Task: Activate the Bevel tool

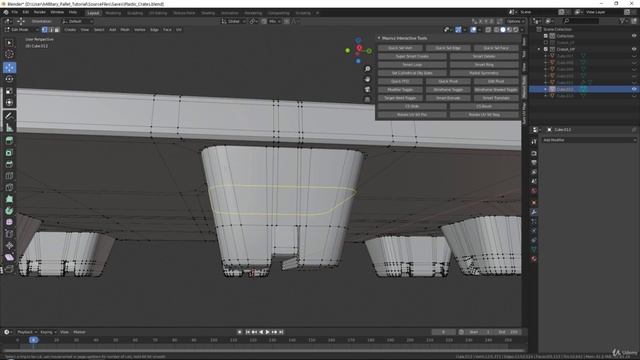Action: tap(9, 164)
